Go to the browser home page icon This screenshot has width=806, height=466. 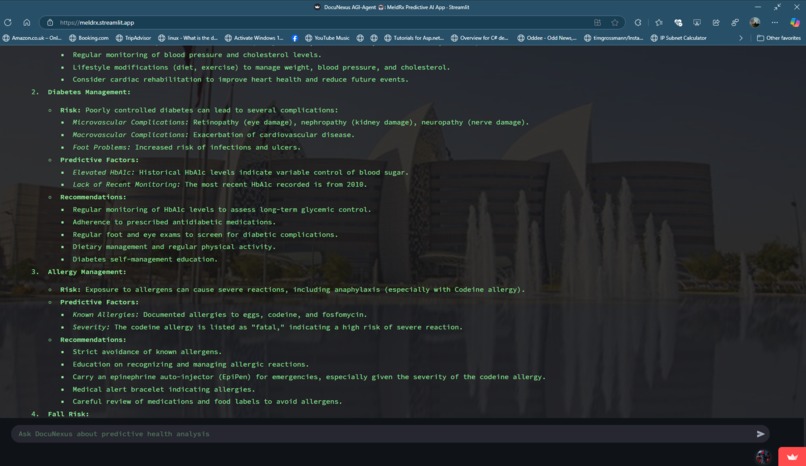pos(27,23)
